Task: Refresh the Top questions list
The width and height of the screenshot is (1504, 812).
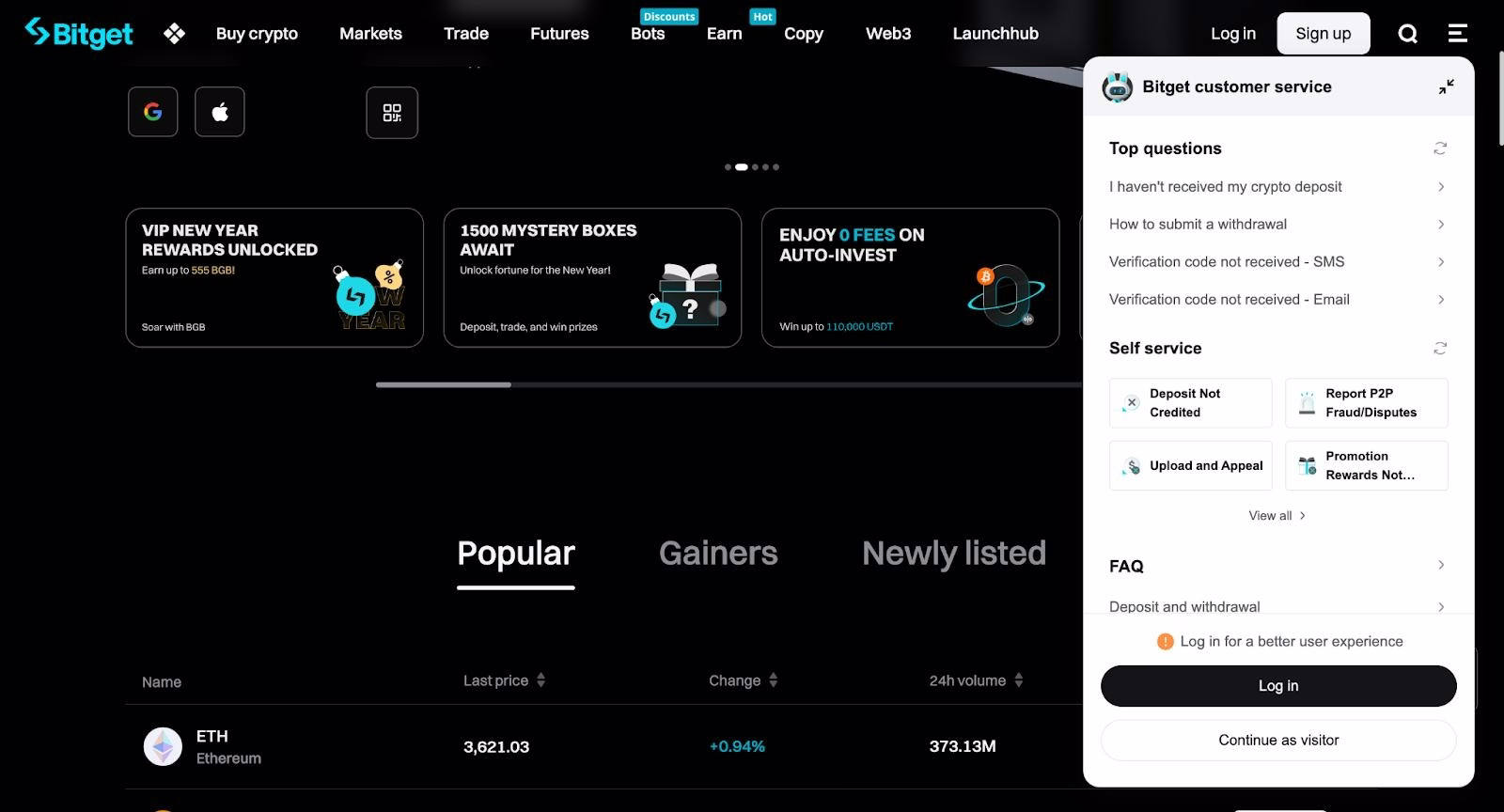Action: 1439,148
